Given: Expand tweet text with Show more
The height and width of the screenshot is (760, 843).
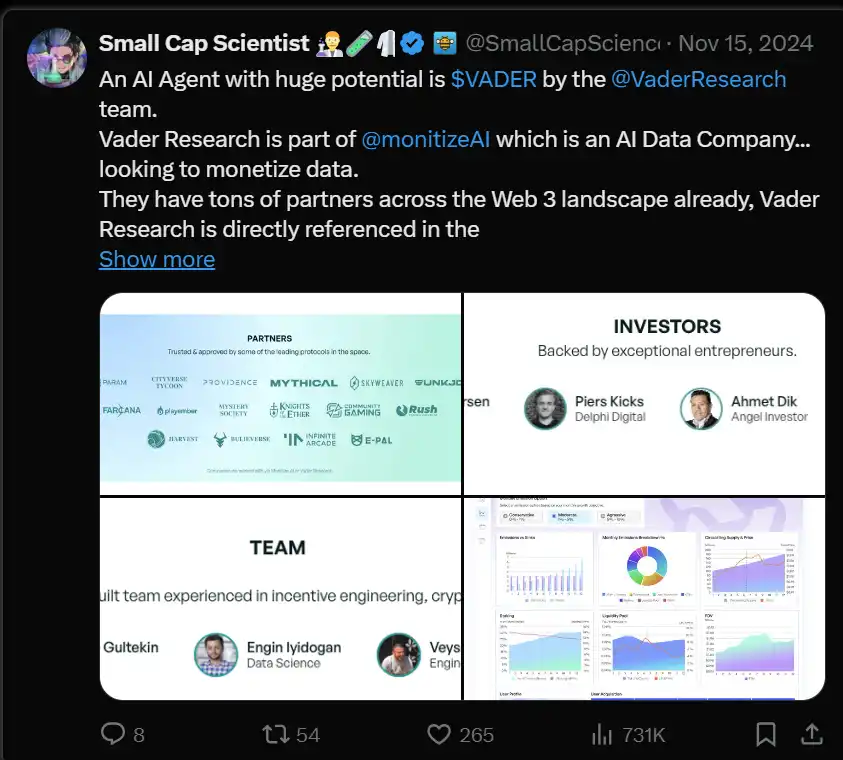Looking at the screenshot, I should 157,259.
